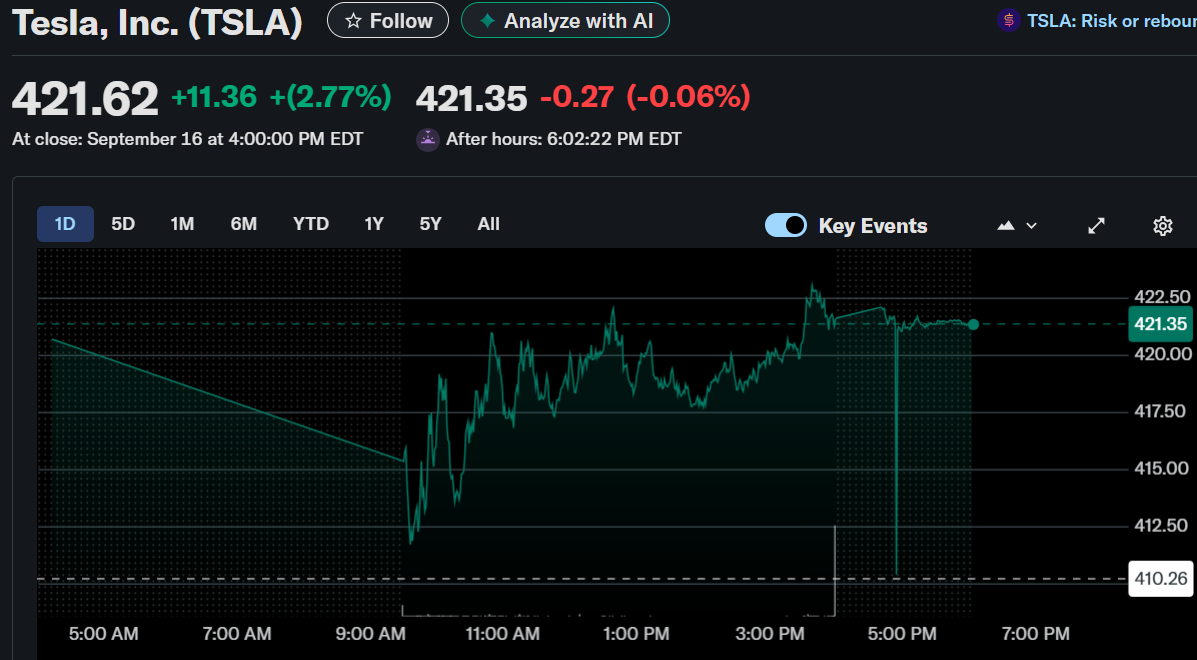This screenshot has height=660, width=1197.
Task: Switch chart to 1M range
Action: (x=182, y=224)
